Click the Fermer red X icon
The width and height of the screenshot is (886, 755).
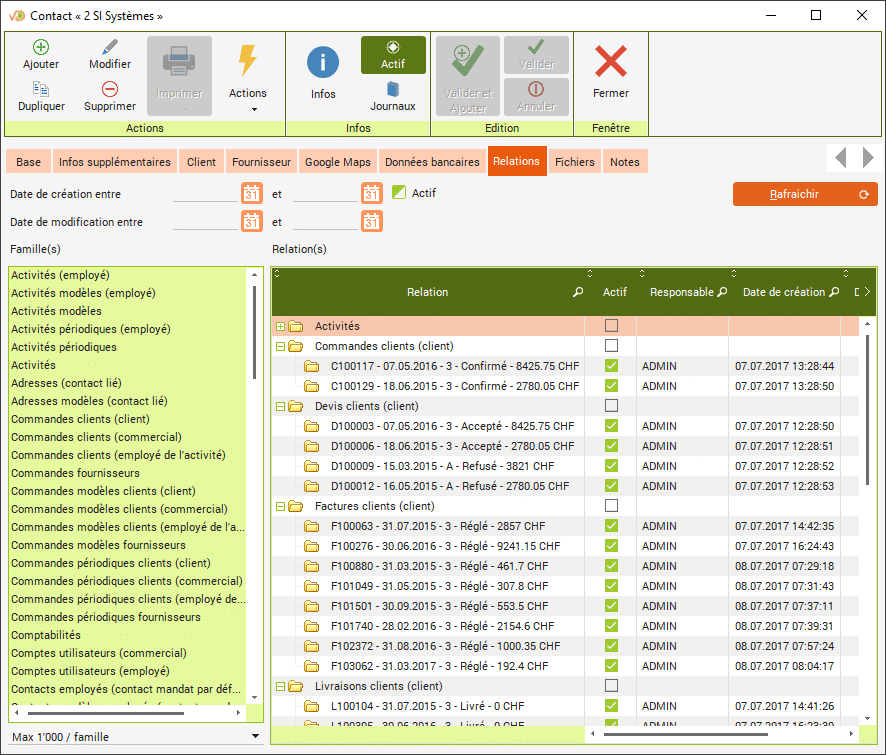pyautogui.click(x=610, y=62)
